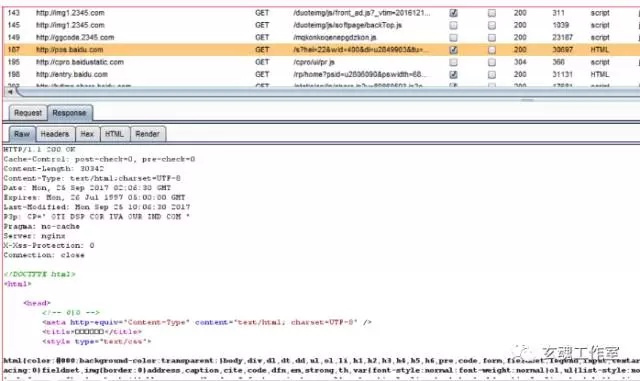The width and height of the screenshot is (640, 381).
Task: Click the Pragma: no-cache header line
Action: click(x=42, y=226)
